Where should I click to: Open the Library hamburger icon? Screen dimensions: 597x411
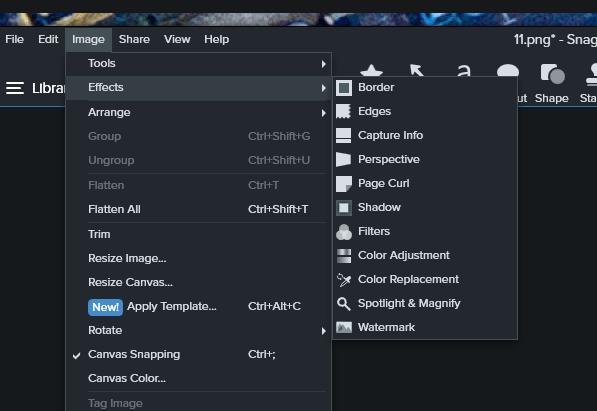15,88
